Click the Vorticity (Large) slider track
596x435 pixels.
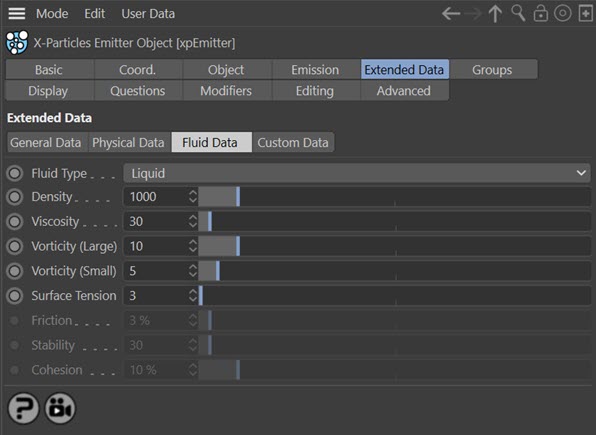[395, 246]
